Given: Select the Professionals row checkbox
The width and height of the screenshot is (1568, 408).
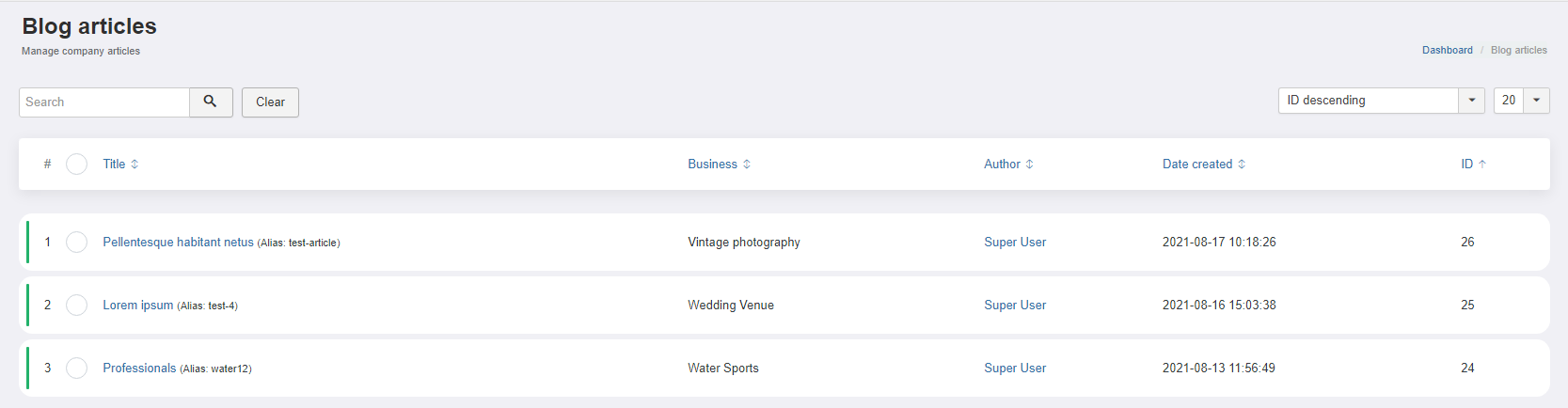Looking at the screenshot, I should click(x=77, y=369).
